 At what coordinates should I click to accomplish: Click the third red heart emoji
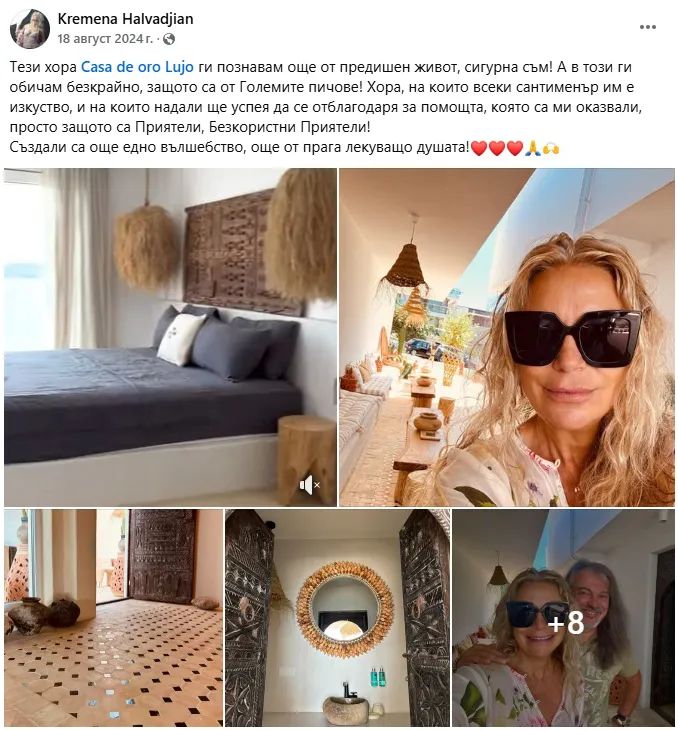(x=515, y=149)
